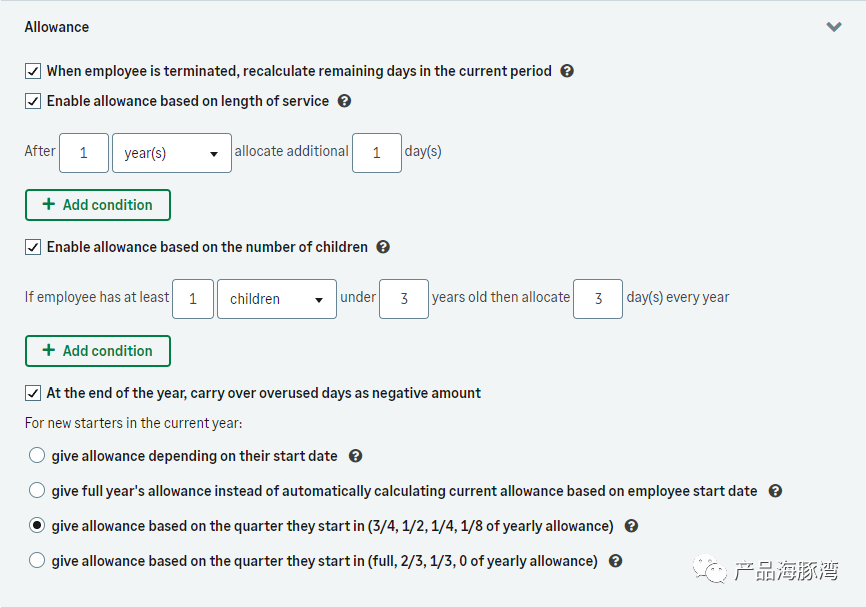
Task: Click help icon next to start date allowance
Action: [355, 456]
